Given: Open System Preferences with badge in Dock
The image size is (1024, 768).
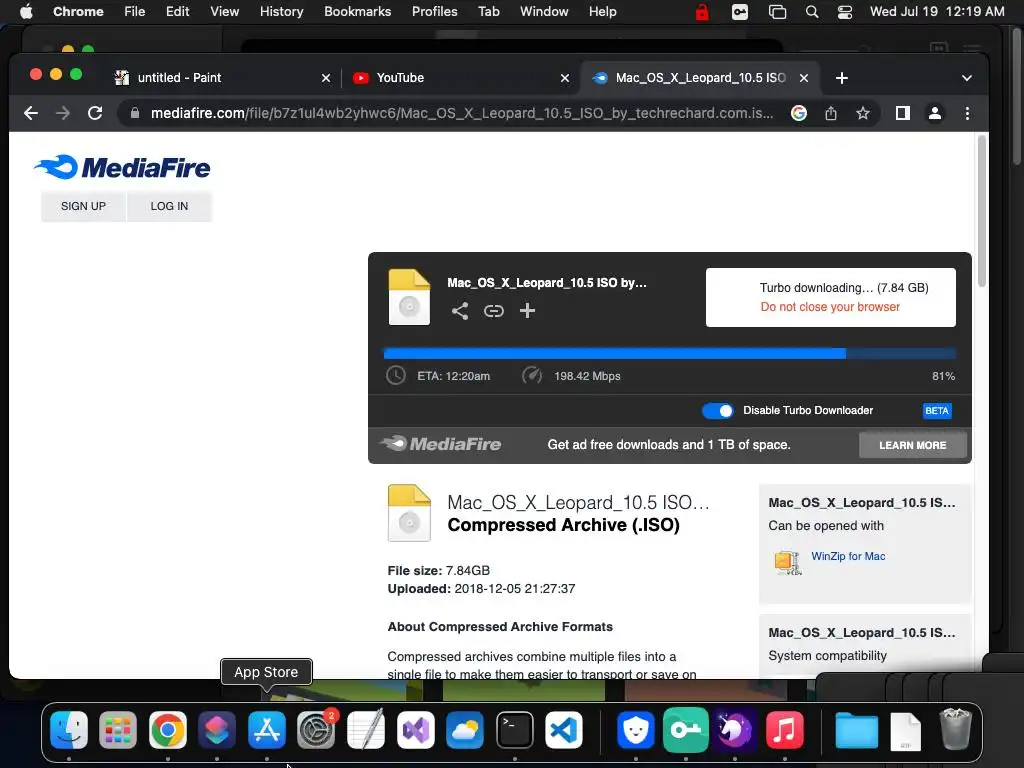Looking at the screenshot, I should [x=316, y=729].
